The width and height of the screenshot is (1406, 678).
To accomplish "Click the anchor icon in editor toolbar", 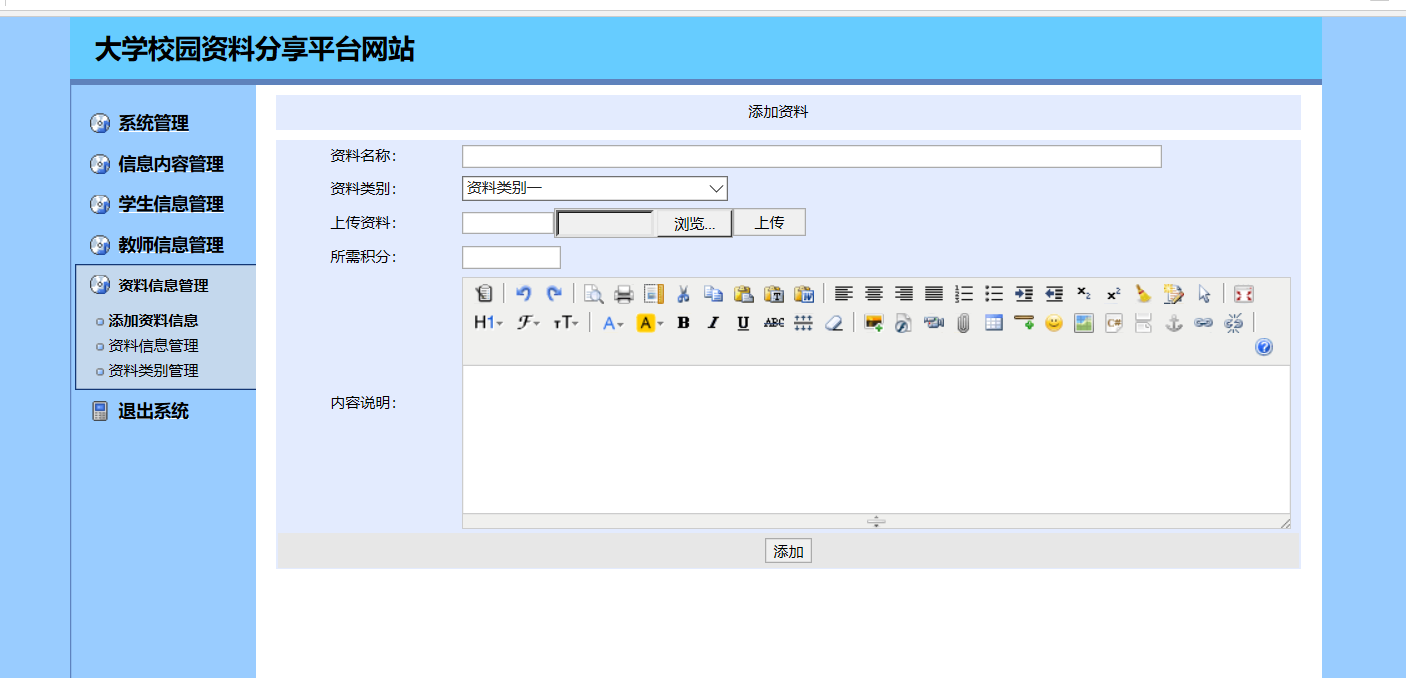I will [x=1174, y=323].
